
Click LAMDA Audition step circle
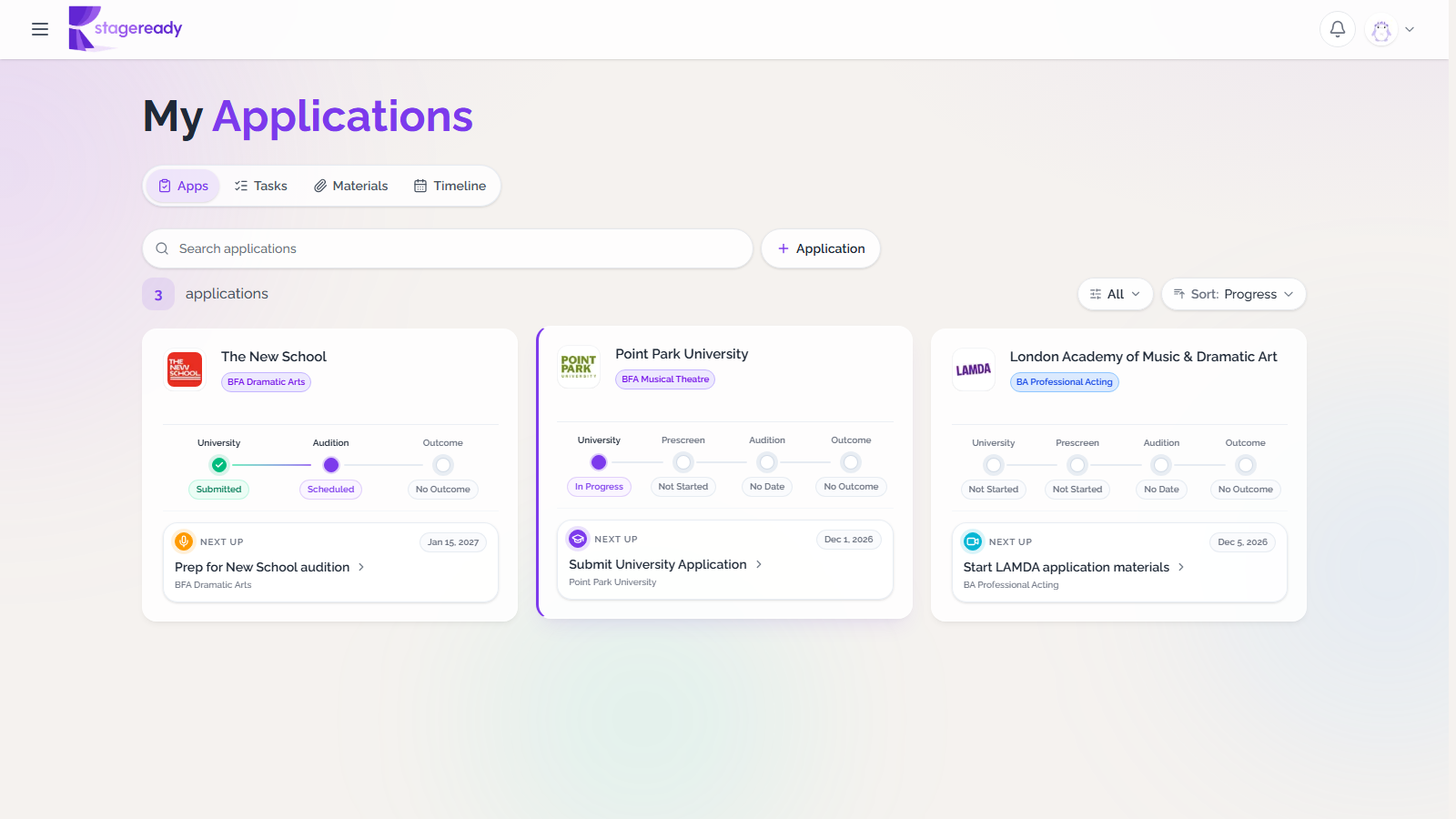click(x=1161, y=465)
